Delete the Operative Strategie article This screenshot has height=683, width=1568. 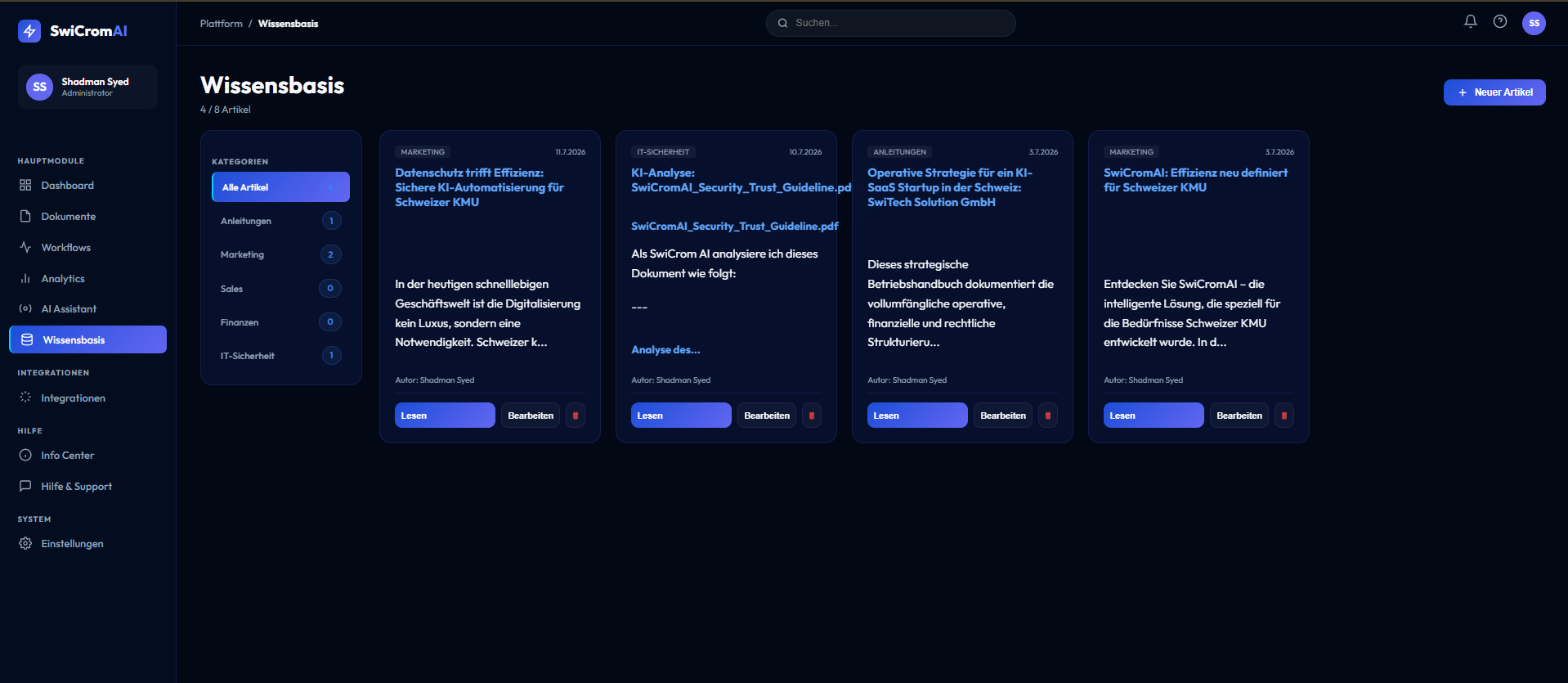pyautogui.click(x=1048, y=416)
